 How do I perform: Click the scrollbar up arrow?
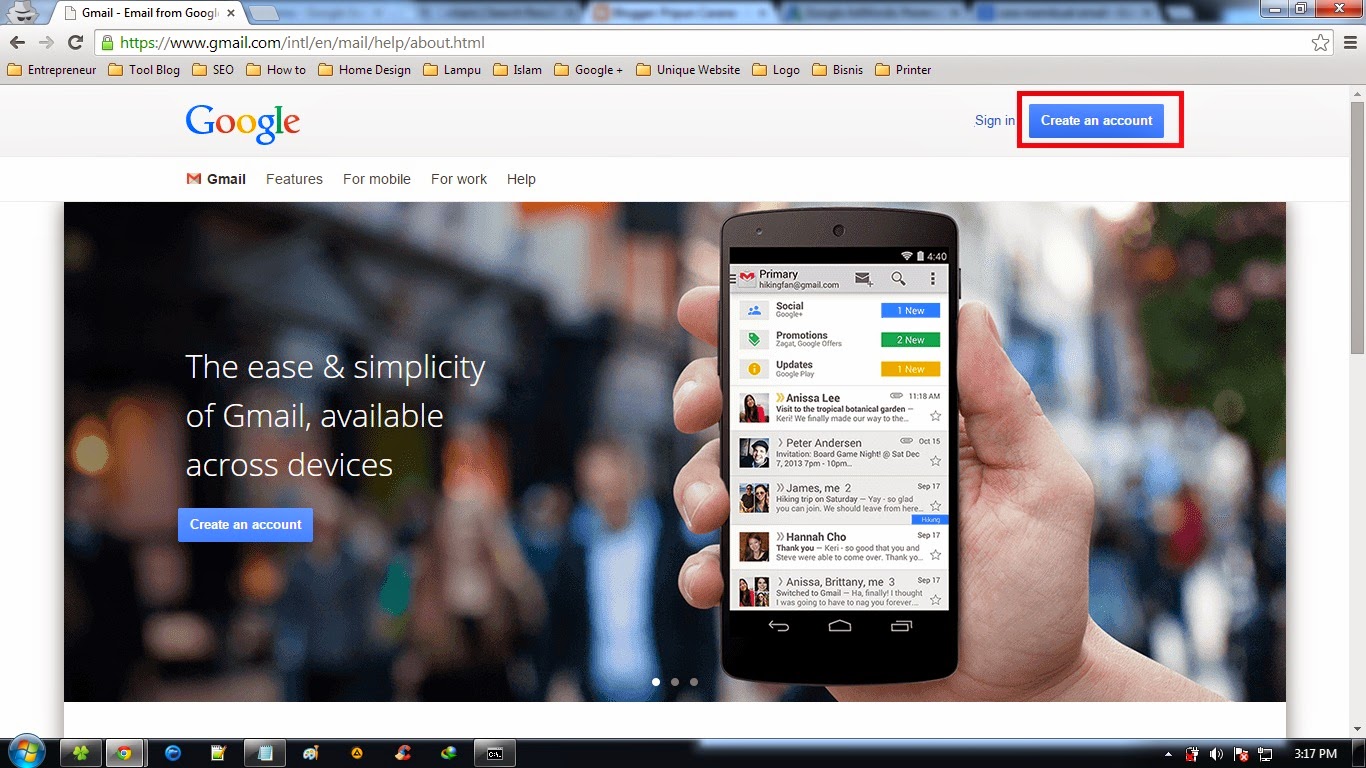(x=1357, y=92)
